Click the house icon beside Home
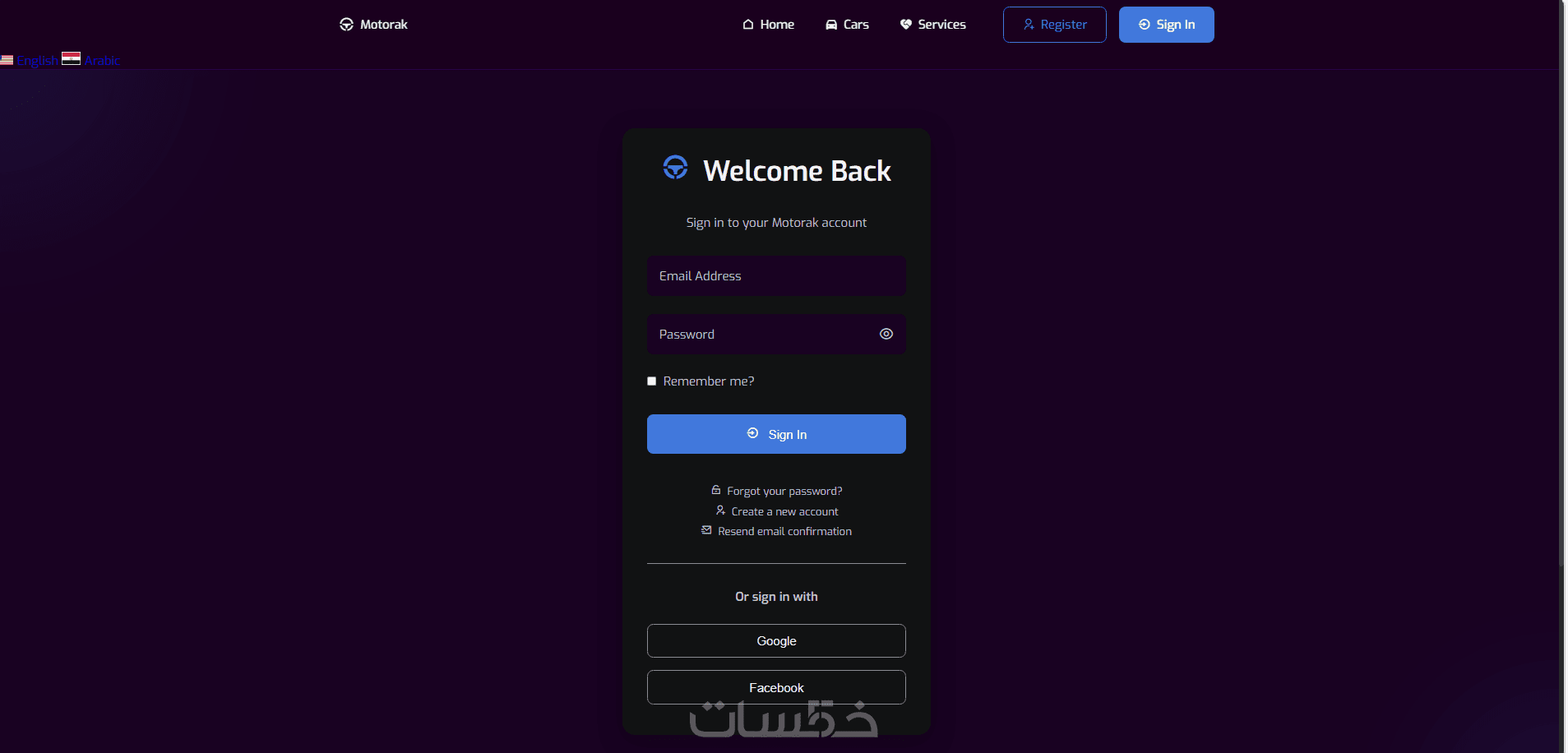This screenshot has width=1568, height=753. tap(748, 25)
